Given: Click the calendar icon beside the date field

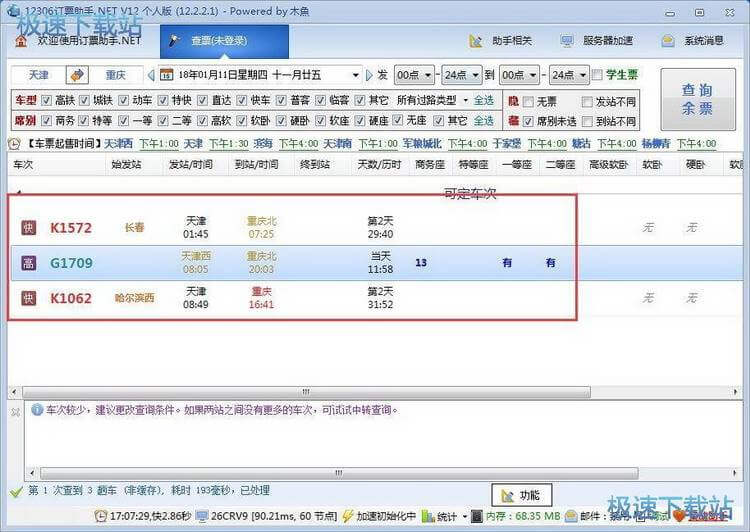Looking at the screenshot, I should pyautogui.click(x=165, y=75).
